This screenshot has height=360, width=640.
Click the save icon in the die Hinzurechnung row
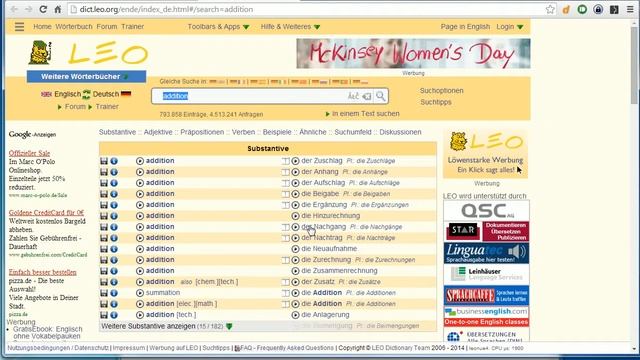point(104,216)
